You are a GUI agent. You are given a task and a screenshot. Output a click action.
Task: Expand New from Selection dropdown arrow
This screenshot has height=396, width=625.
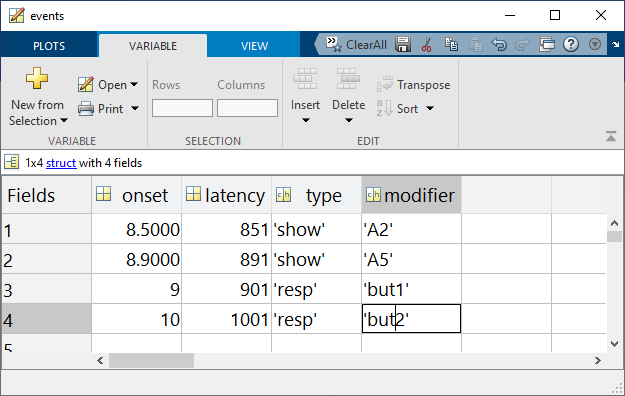pyautogui.click(x=64, y=120)
